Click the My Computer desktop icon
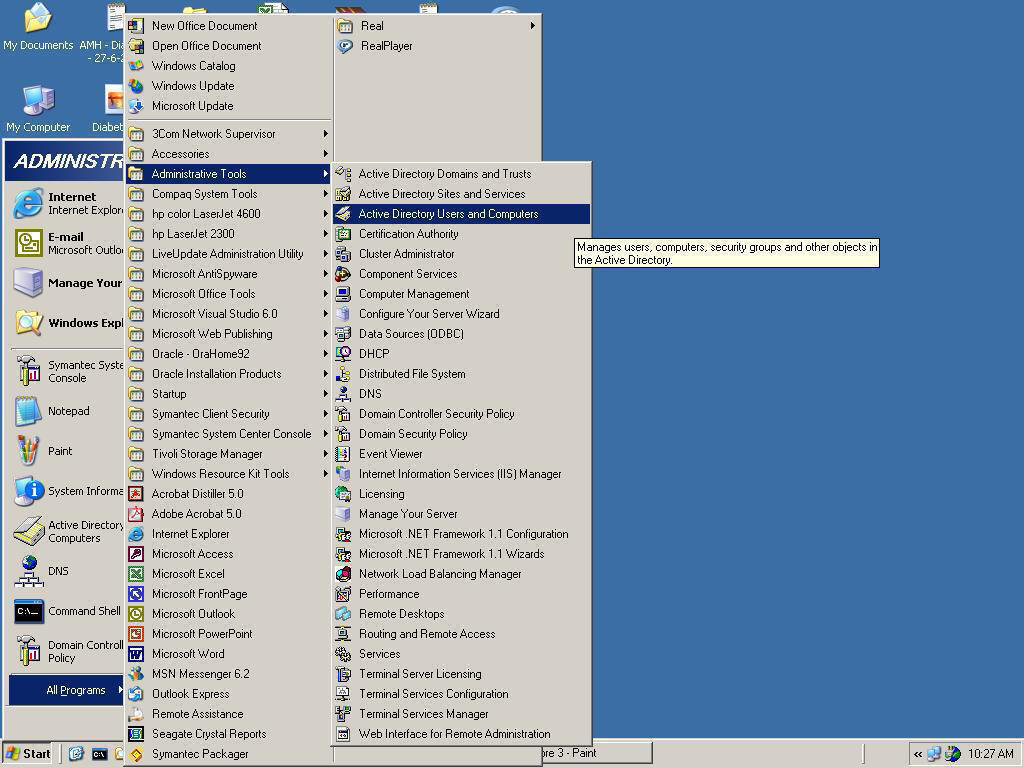 click(x=38, y=101)
